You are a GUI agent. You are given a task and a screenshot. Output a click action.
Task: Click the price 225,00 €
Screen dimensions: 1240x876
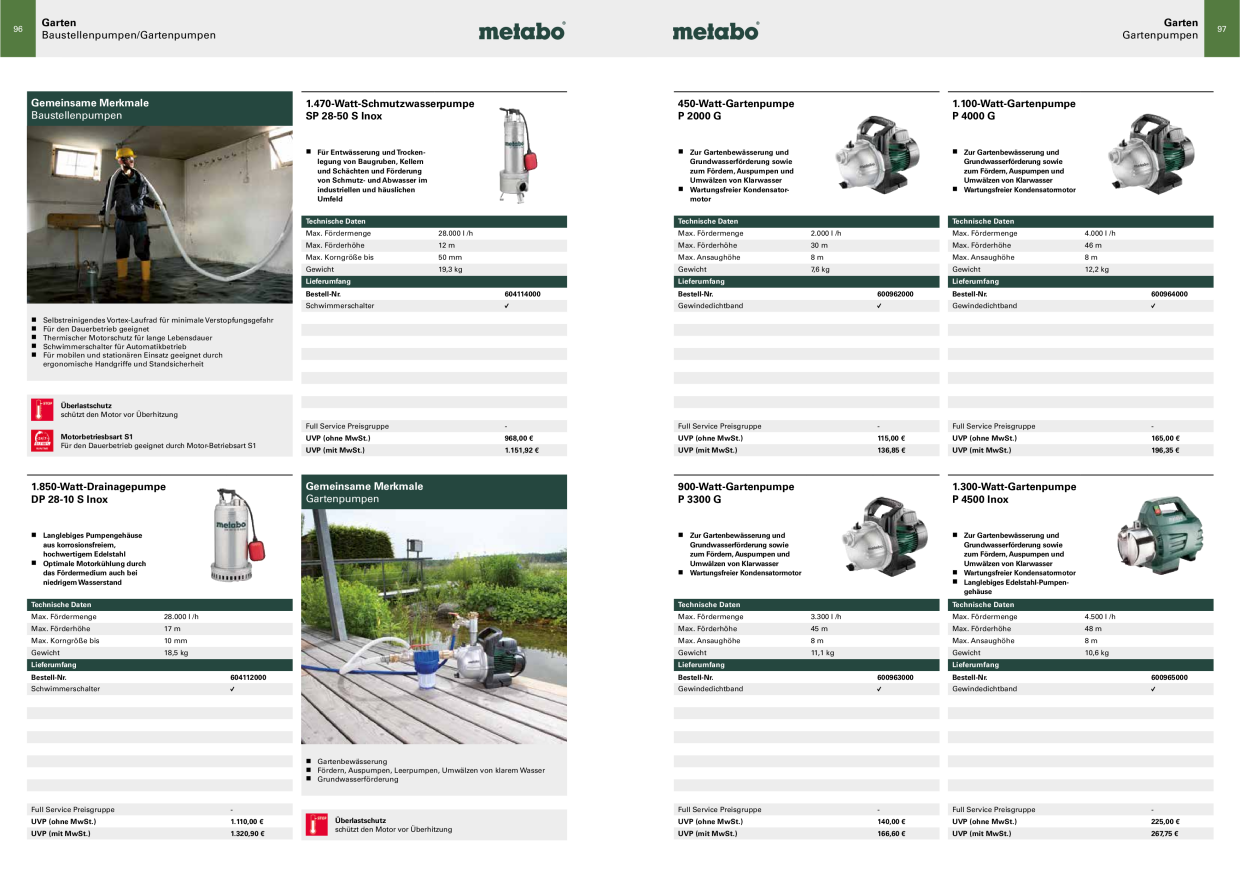[x=1165, y=821]
